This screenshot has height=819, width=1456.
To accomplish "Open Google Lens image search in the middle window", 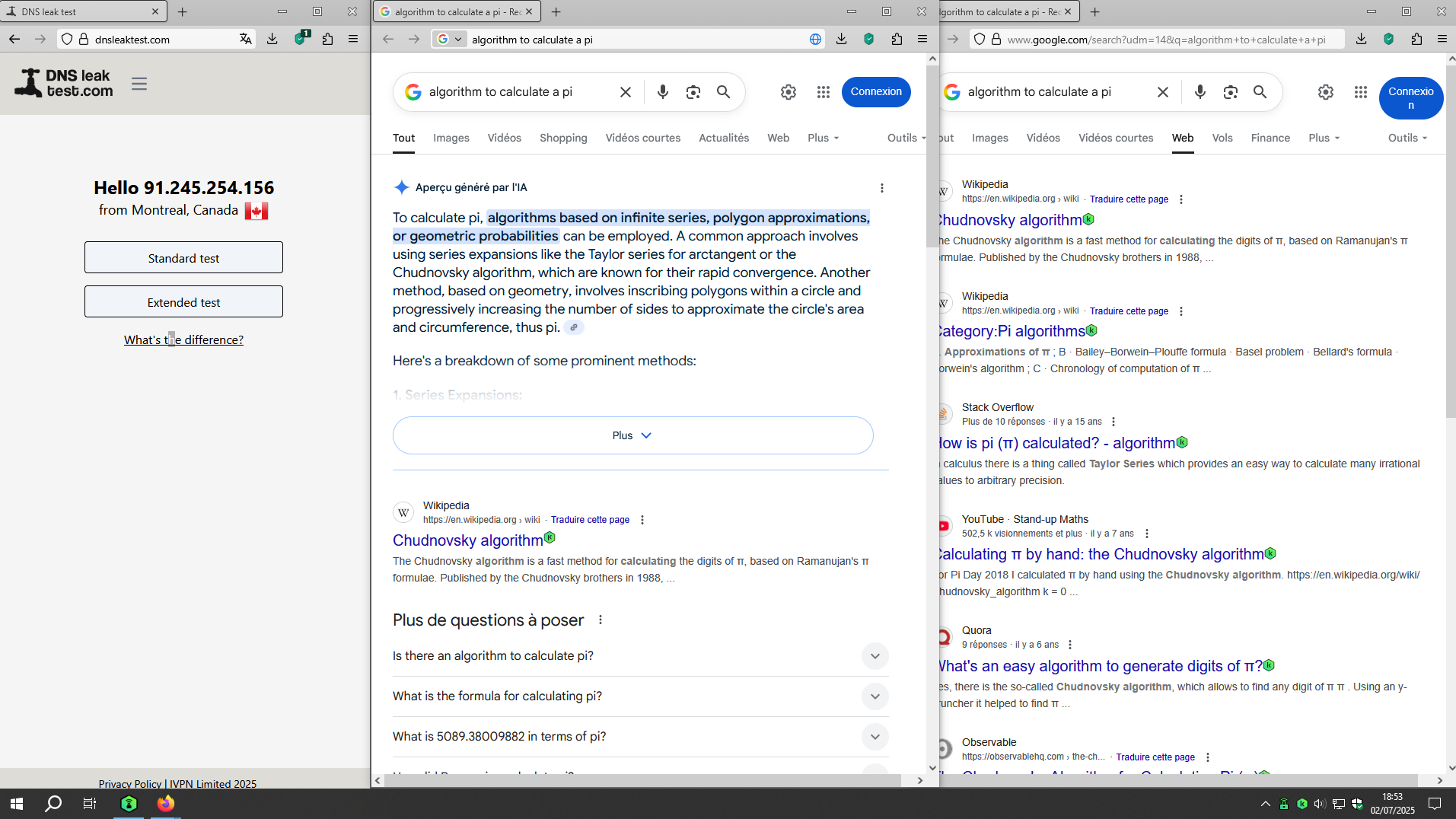I will coord(693,92).
